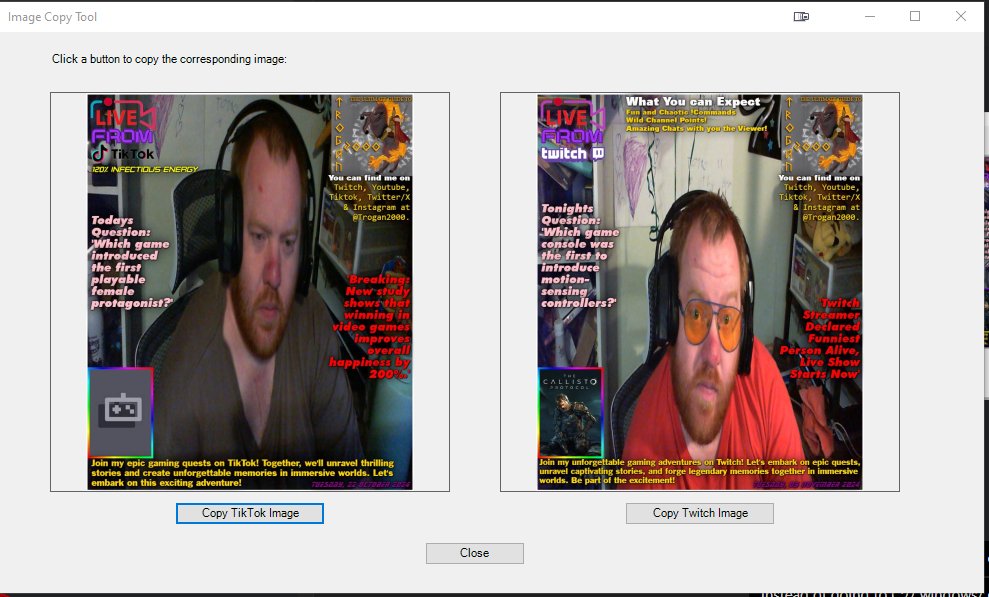The image size is (989, 597).
Task: Click the 'Click a button to copy' instruction text
Action: pyautogui.click(x=169, y=59)
